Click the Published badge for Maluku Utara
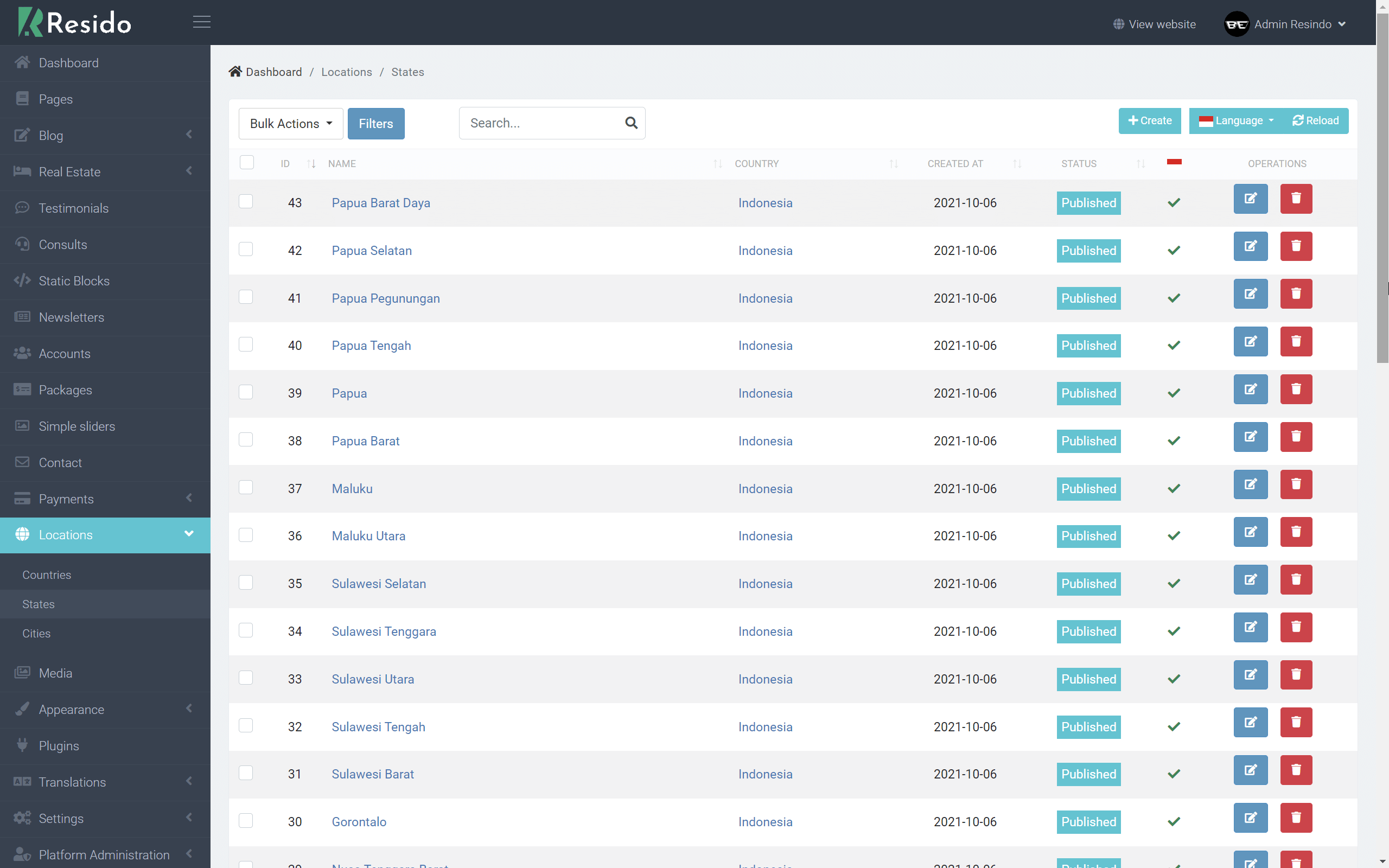 [x=1088, y=535]
